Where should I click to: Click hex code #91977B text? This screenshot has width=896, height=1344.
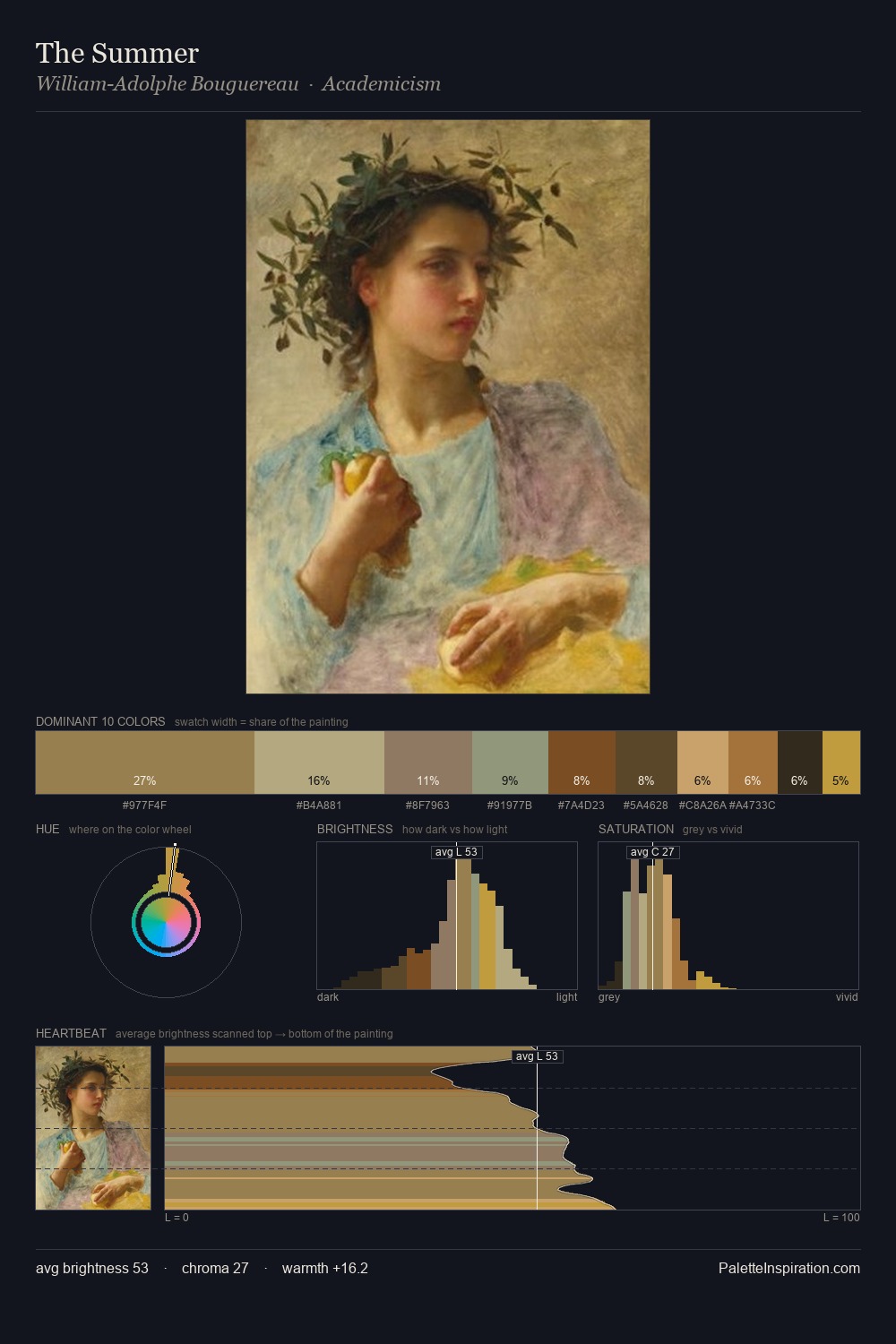[510, 806]
